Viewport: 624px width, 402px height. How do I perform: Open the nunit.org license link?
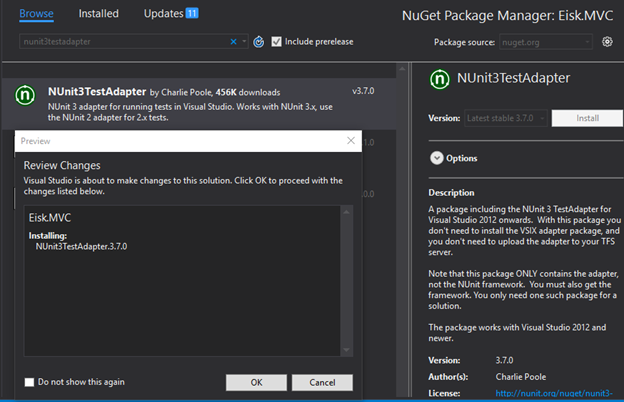pyautogui.click(x=554, y=393)
